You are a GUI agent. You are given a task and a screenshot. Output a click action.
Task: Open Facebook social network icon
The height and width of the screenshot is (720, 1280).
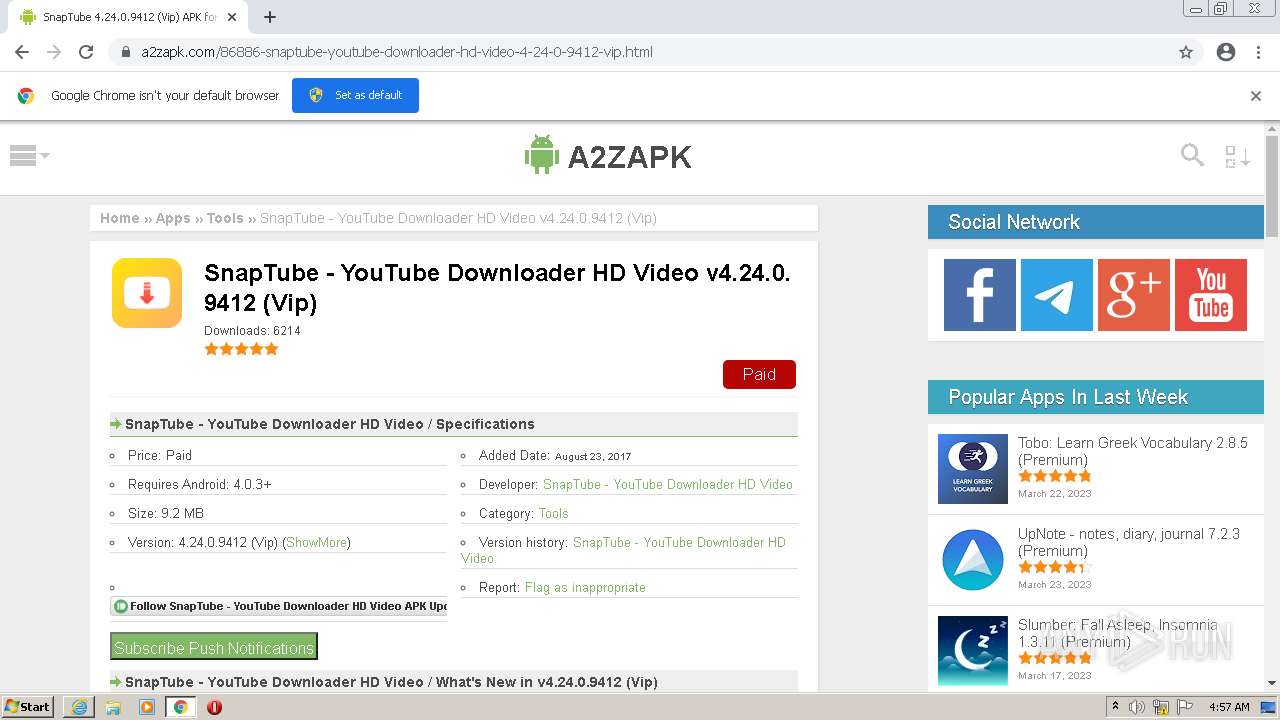979,295
